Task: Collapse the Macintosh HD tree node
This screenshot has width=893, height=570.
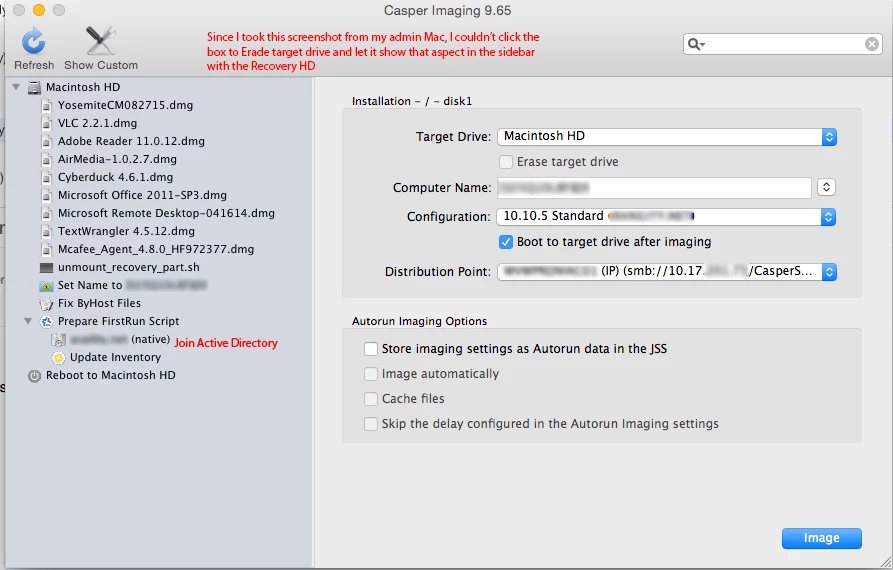Action: point(17,87)
